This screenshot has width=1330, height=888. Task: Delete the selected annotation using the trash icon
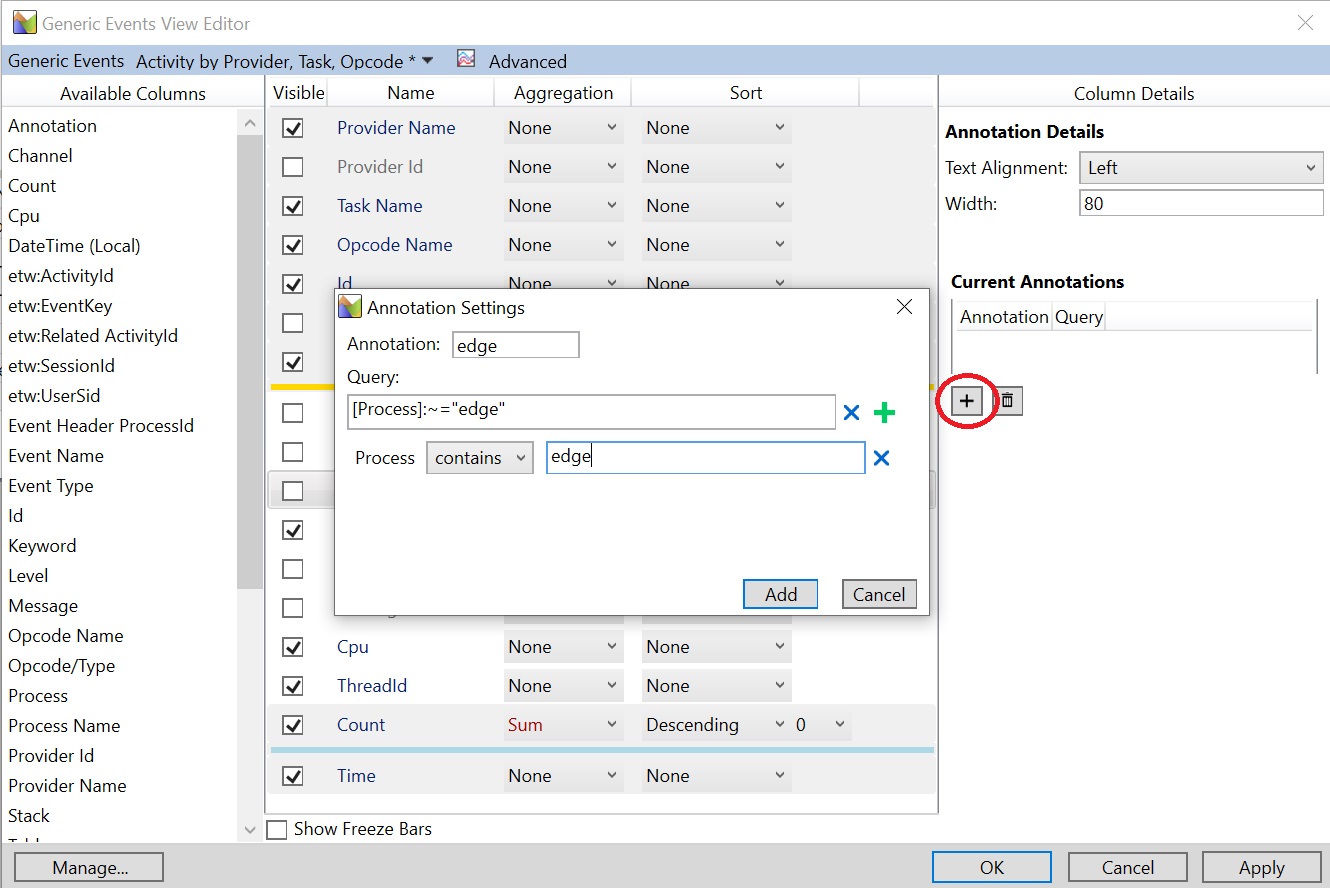point(1006,400)
